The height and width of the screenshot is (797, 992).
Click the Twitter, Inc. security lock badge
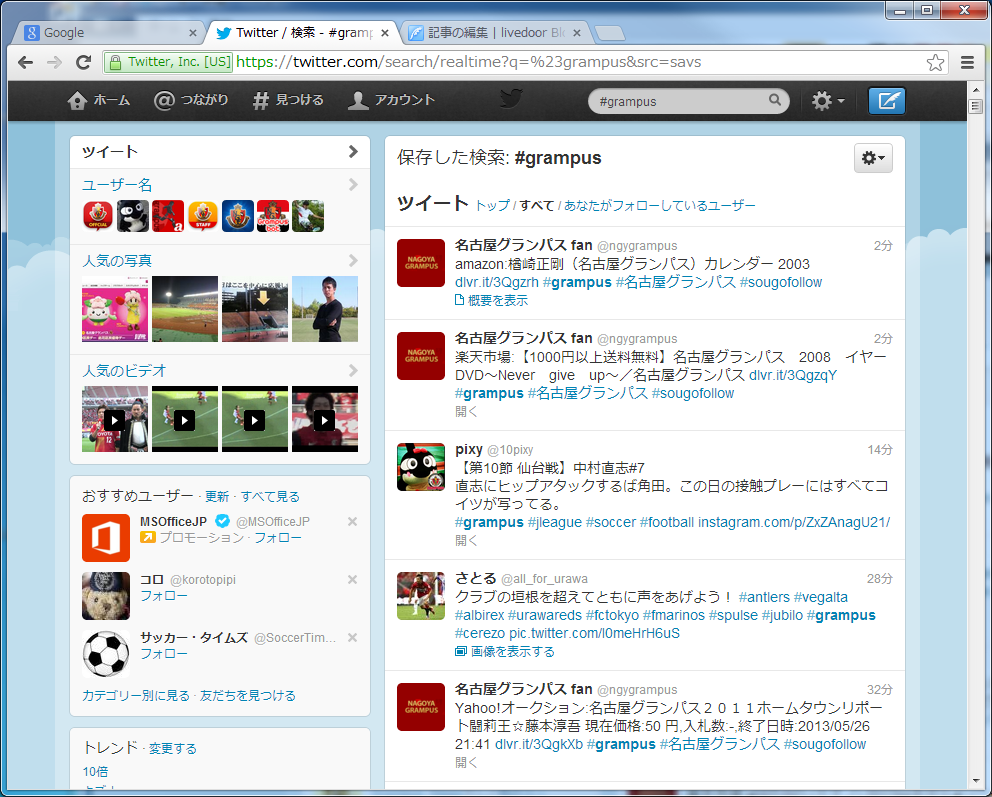(x=169, y=62)
